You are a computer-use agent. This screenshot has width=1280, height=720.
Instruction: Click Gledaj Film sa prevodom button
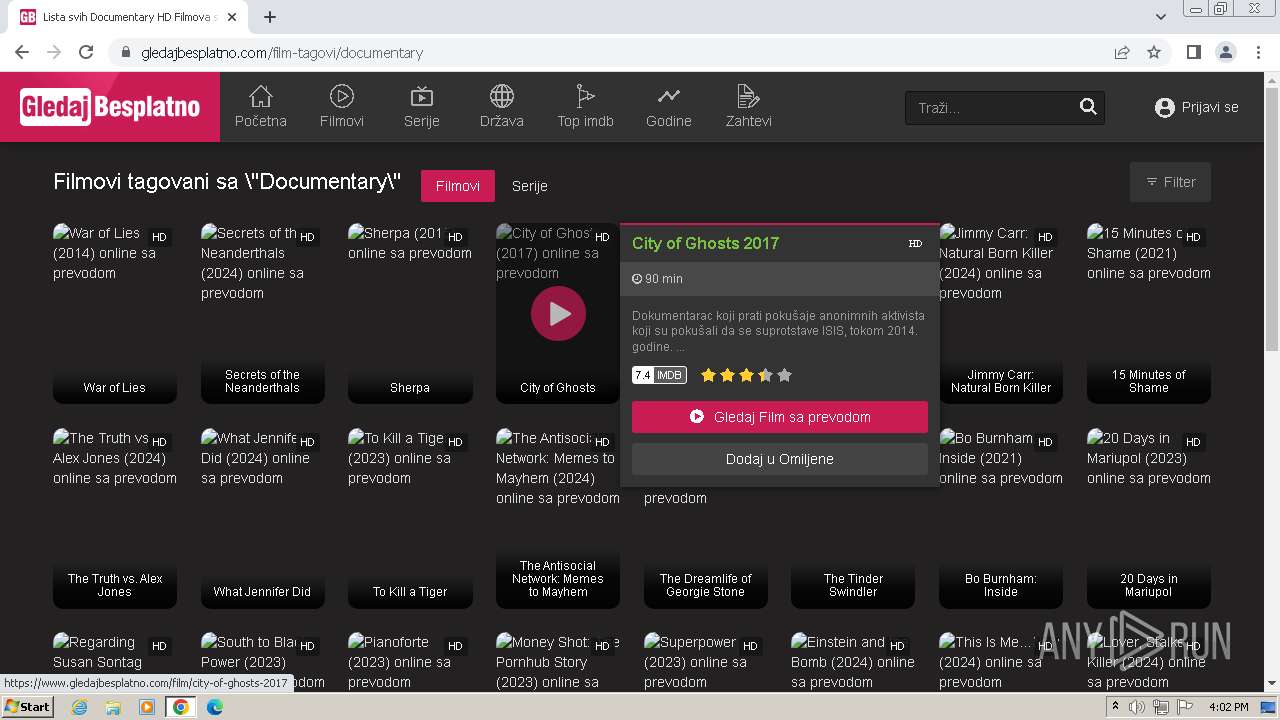[x=780, y=417]
